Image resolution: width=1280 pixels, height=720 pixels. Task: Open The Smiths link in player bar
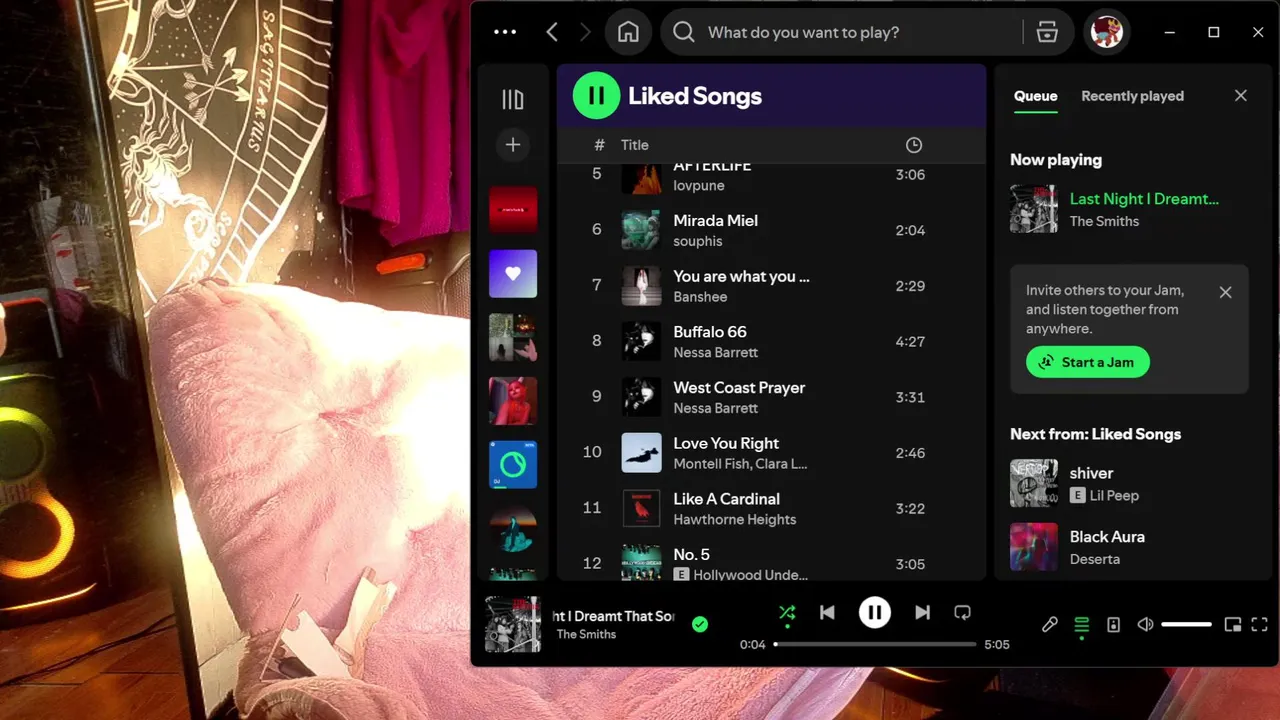click(586, 634)
